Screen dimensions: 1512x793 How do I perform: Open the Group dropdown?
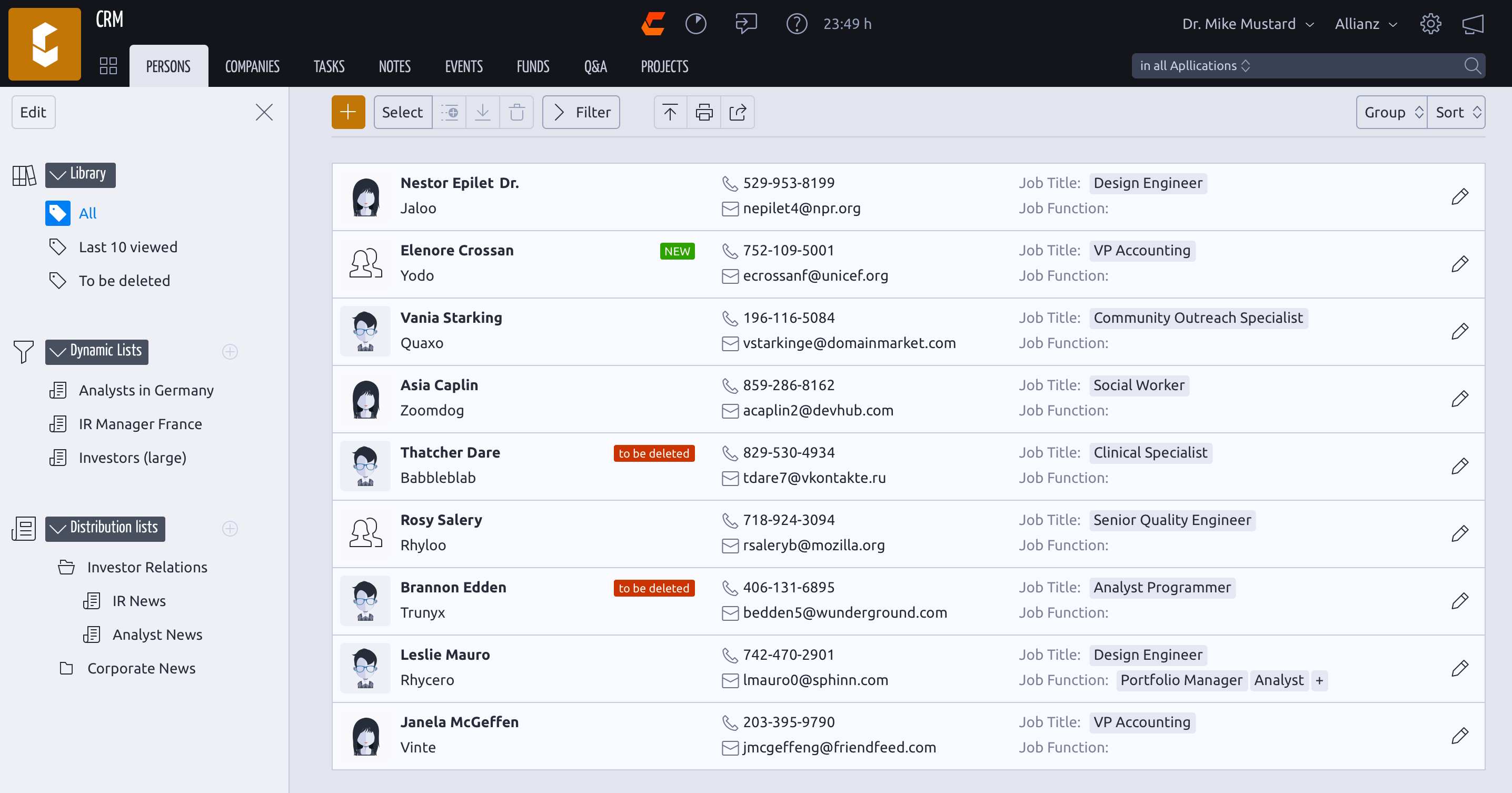click(1392, 112)
